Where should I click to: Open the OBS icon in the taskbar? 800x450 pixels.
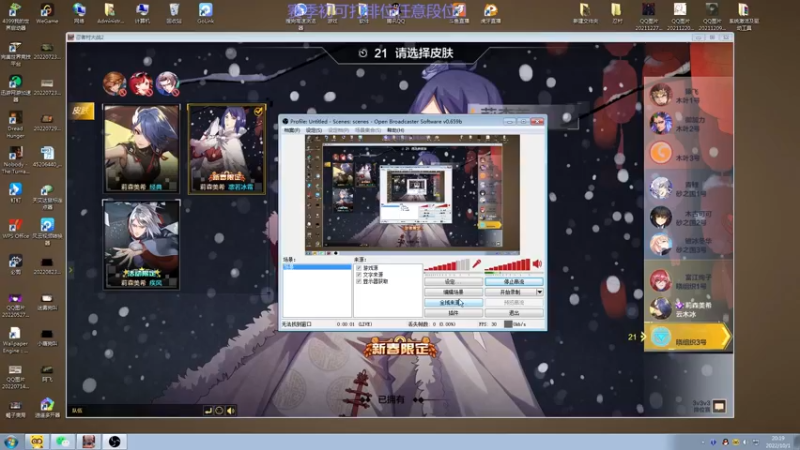[114, 441]
